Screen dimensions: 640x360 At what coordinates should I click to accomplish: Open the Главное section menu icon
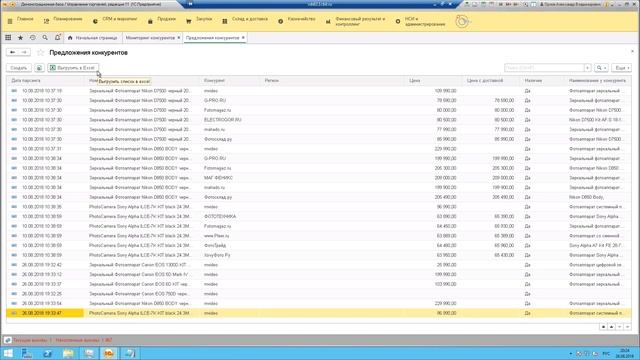tap(10, 21)
